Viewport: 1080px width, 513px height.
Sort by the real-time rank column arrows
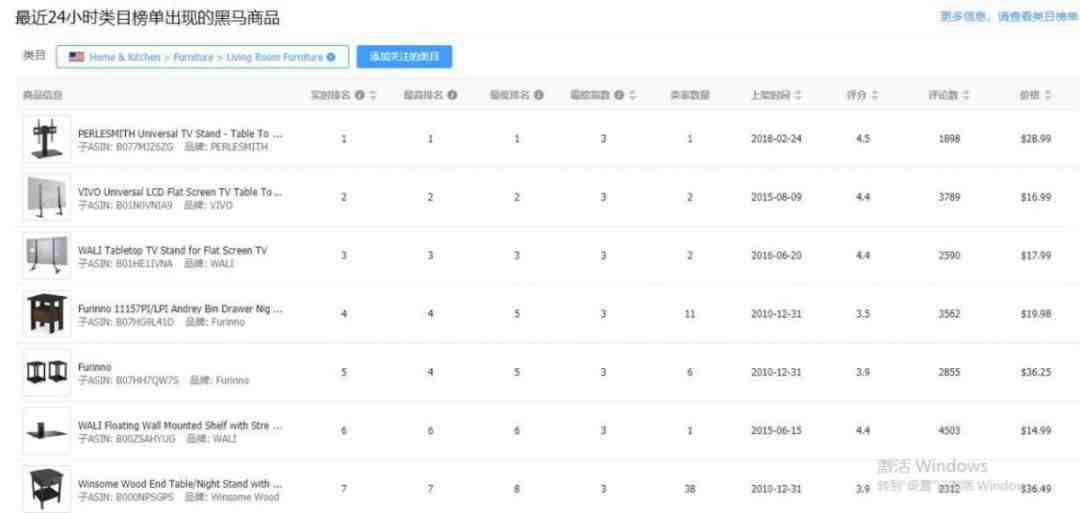(x=373, y=95)
